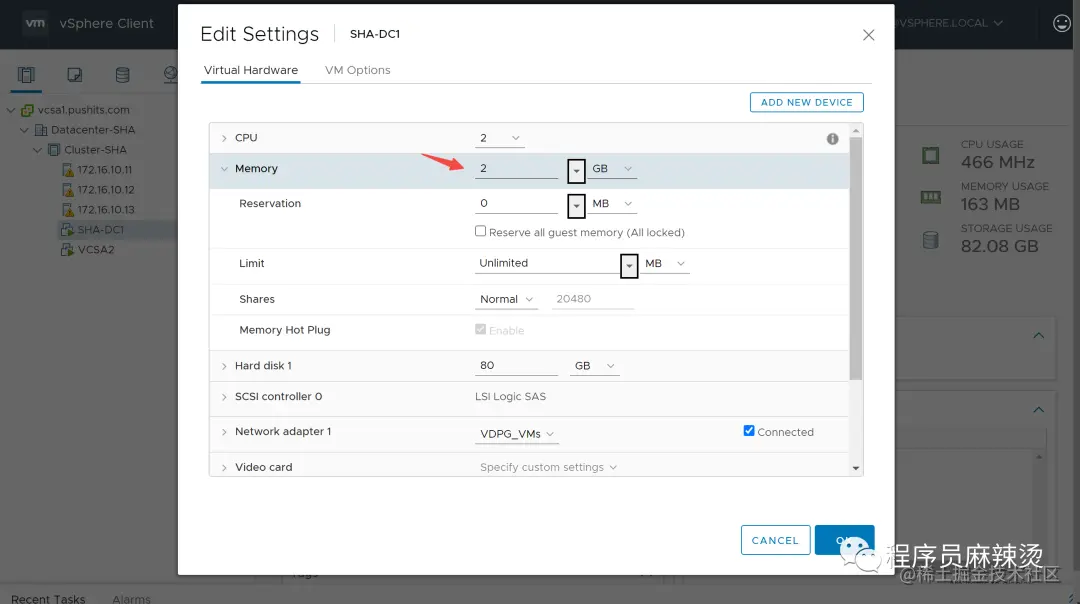Click the hardware list scrollbar thumb
The height and width of the screenshot is (604, 1080).
click(x=855, y=258)
